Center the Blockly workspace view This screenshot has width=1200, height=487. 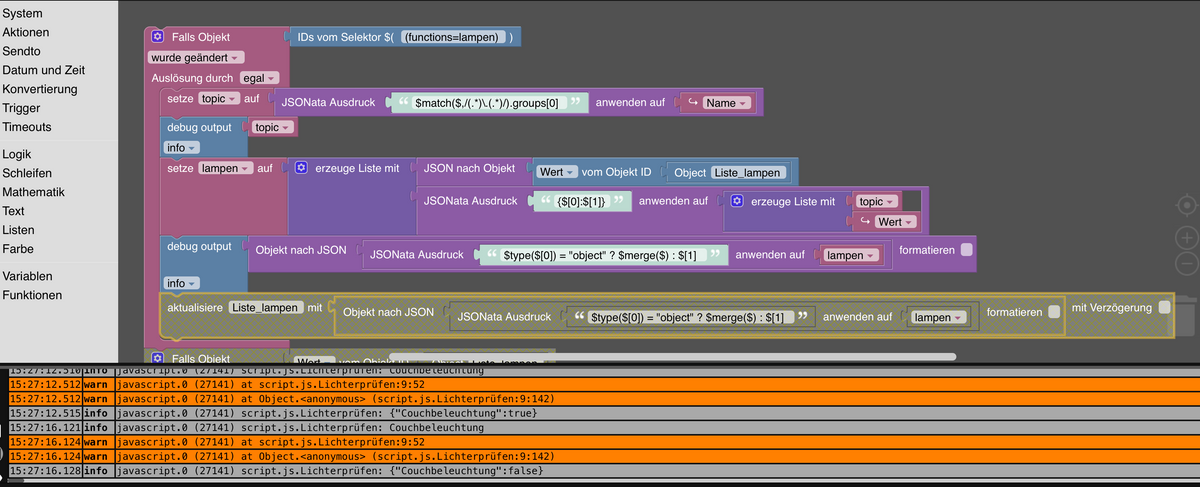pyautogui.click(x=1186, y=203)
